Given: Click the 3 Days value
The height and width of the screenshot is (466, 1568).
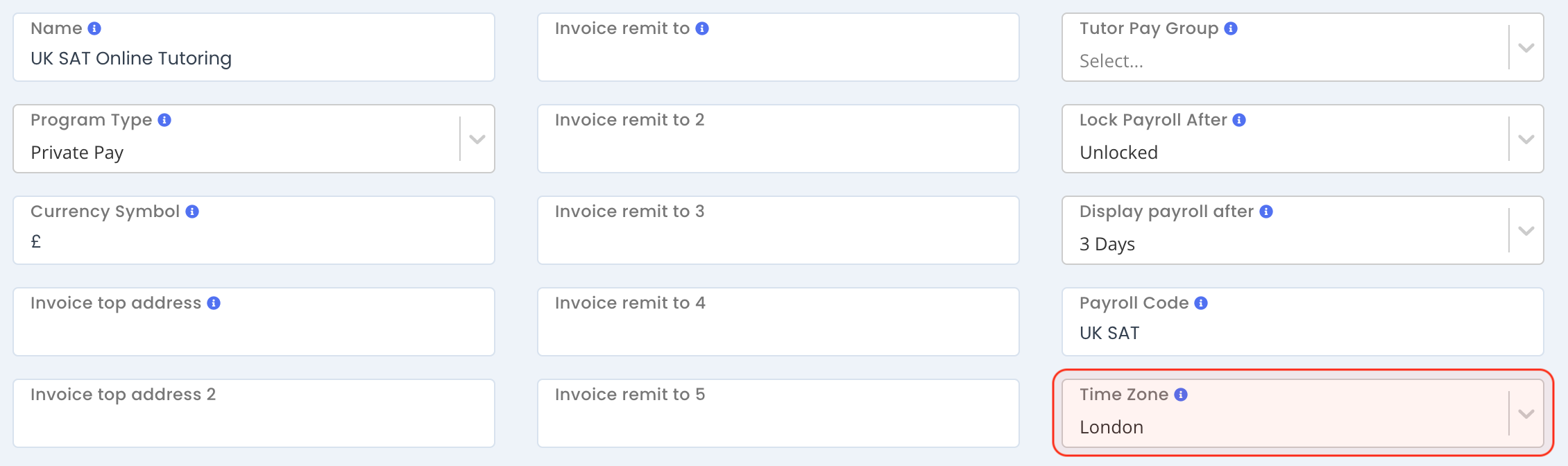Looking at the screenshot, I should tap(1107, 244).
